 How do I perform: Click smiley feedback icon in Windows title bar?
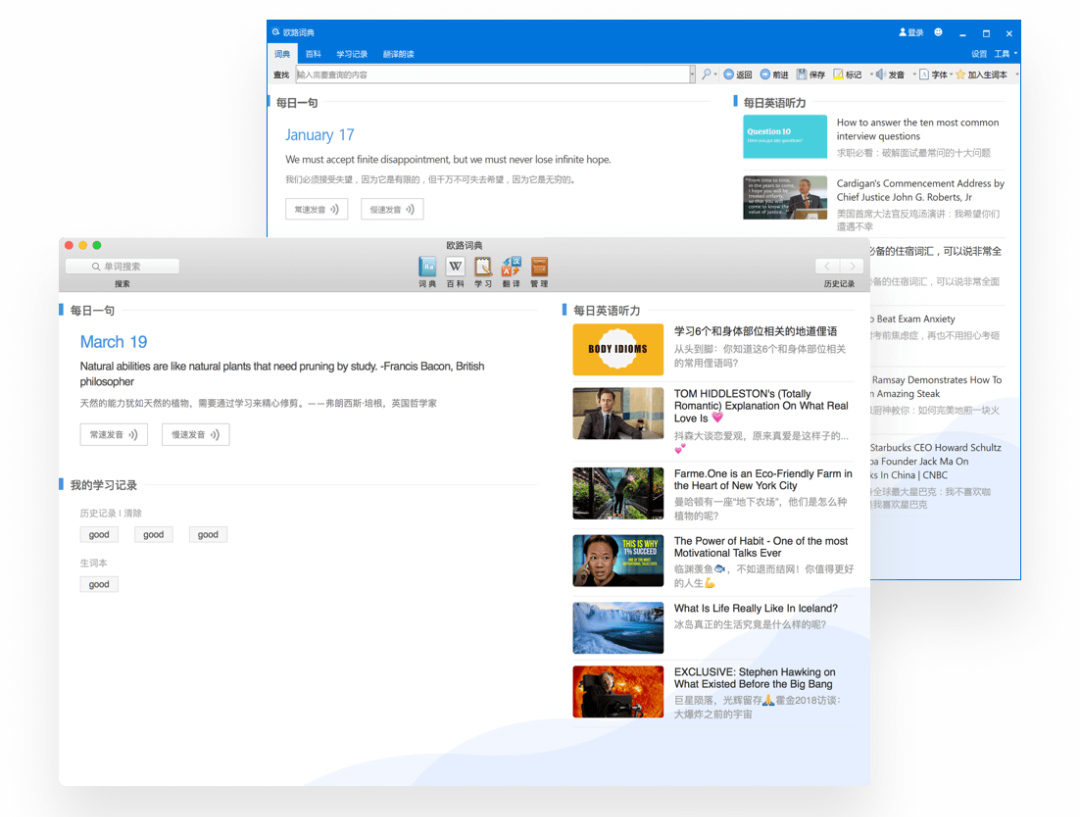[938, 32]
